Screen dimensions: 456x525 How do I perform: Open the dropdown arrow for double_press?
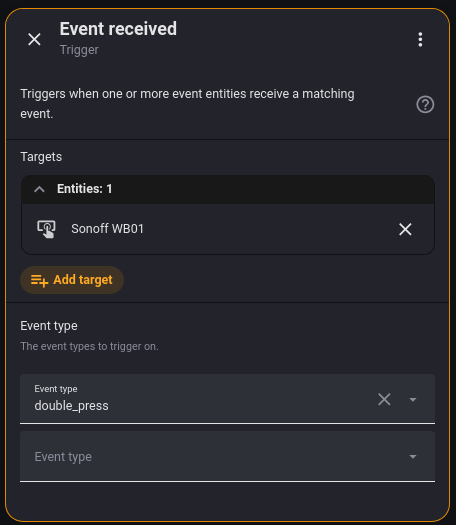click(413, 399)
